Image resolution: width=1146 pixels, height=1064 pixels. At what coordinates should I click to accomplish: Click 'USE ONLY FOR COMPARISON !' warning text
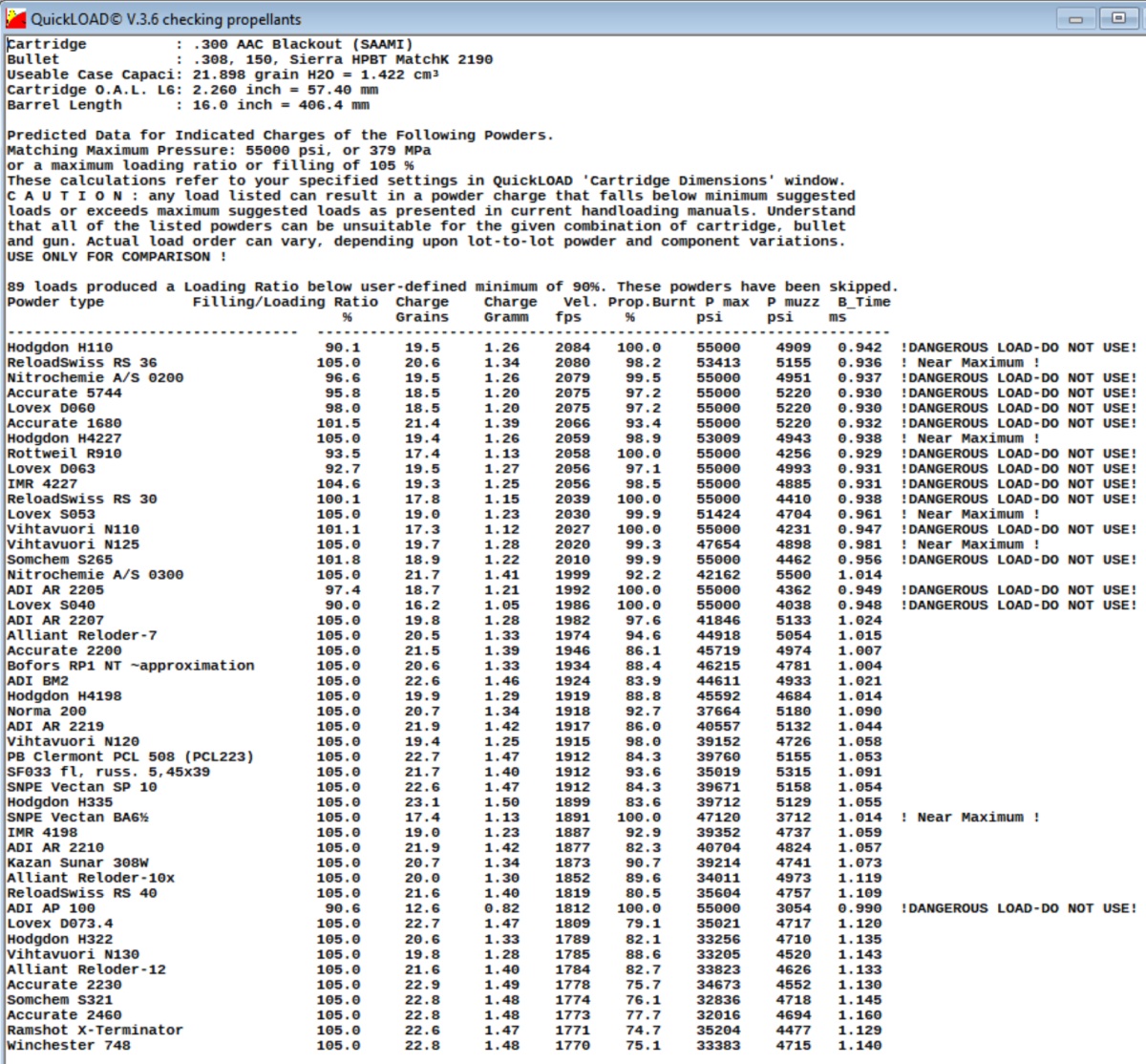point(117,257)
